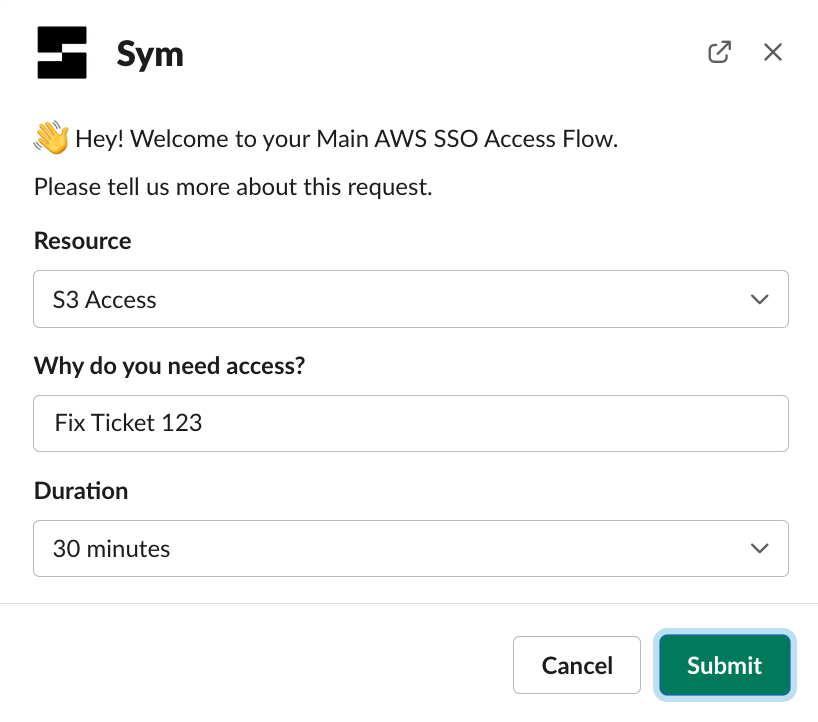Screen dimensions: 818x722
Task: Click the Resource field label
Action: click(82, 241)
